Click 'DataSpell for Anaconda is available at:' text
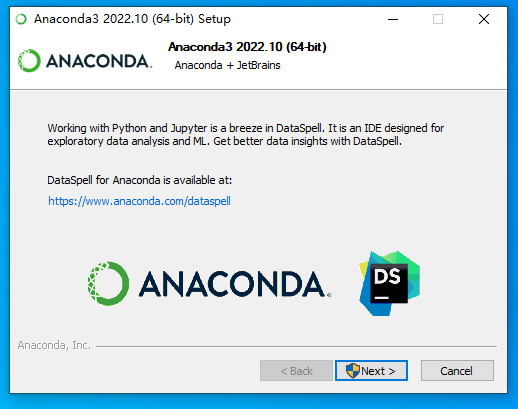The width and height of the screenshot is (518, 409). coord(139,180)
